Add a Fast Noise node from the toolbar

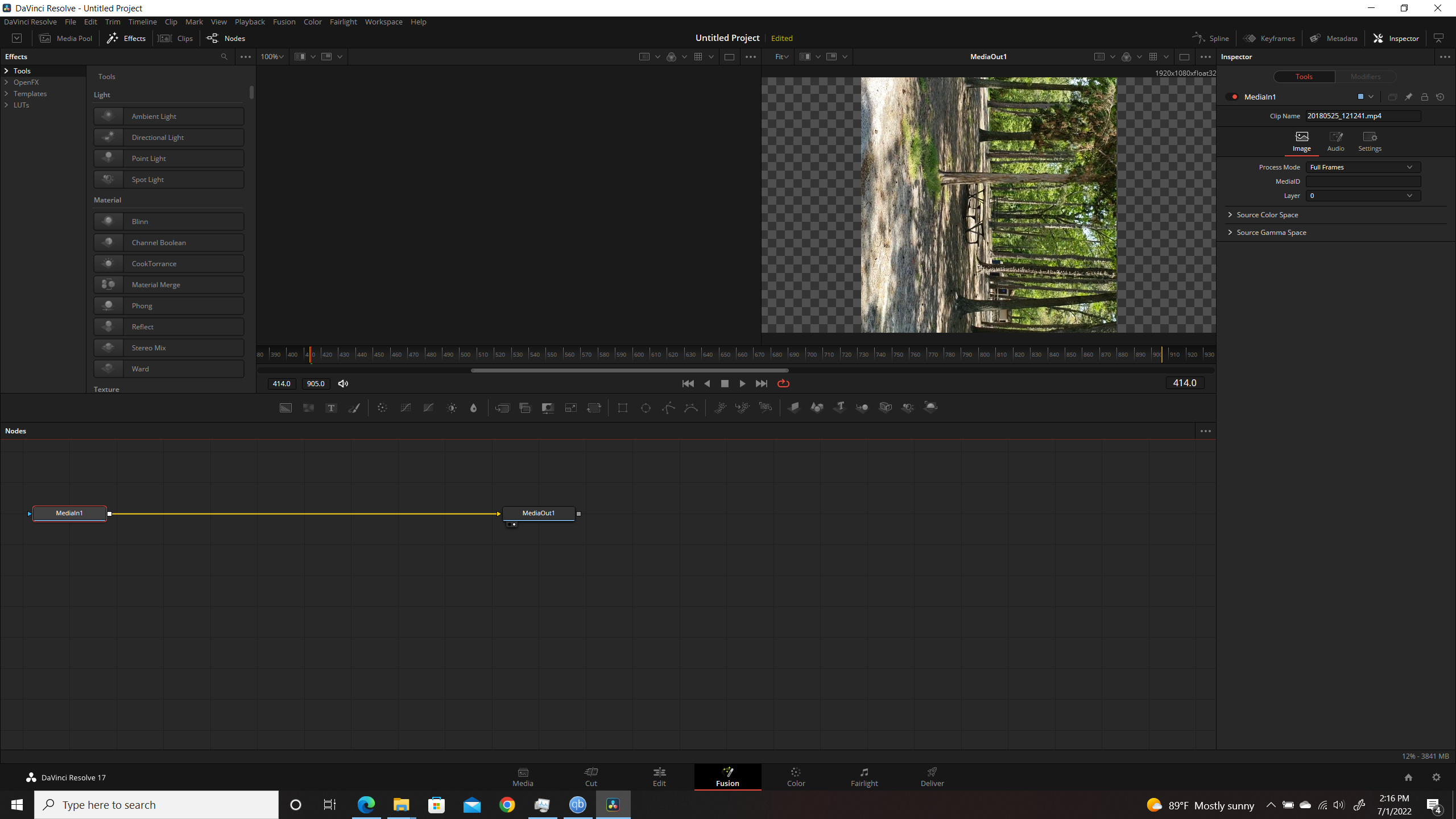308,407
